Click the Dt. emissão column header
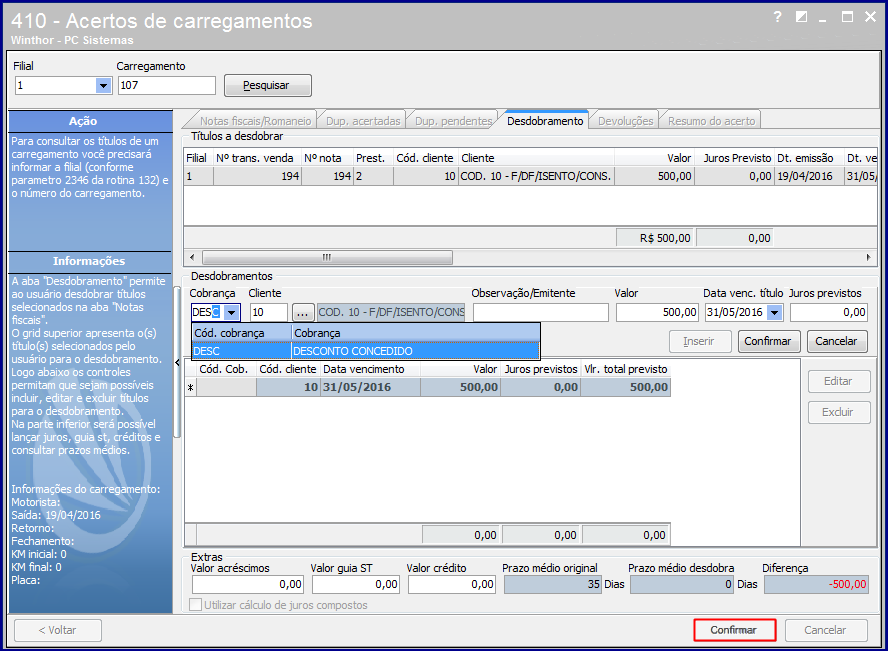Screen dimensions: 888x651 pos(808,159)
